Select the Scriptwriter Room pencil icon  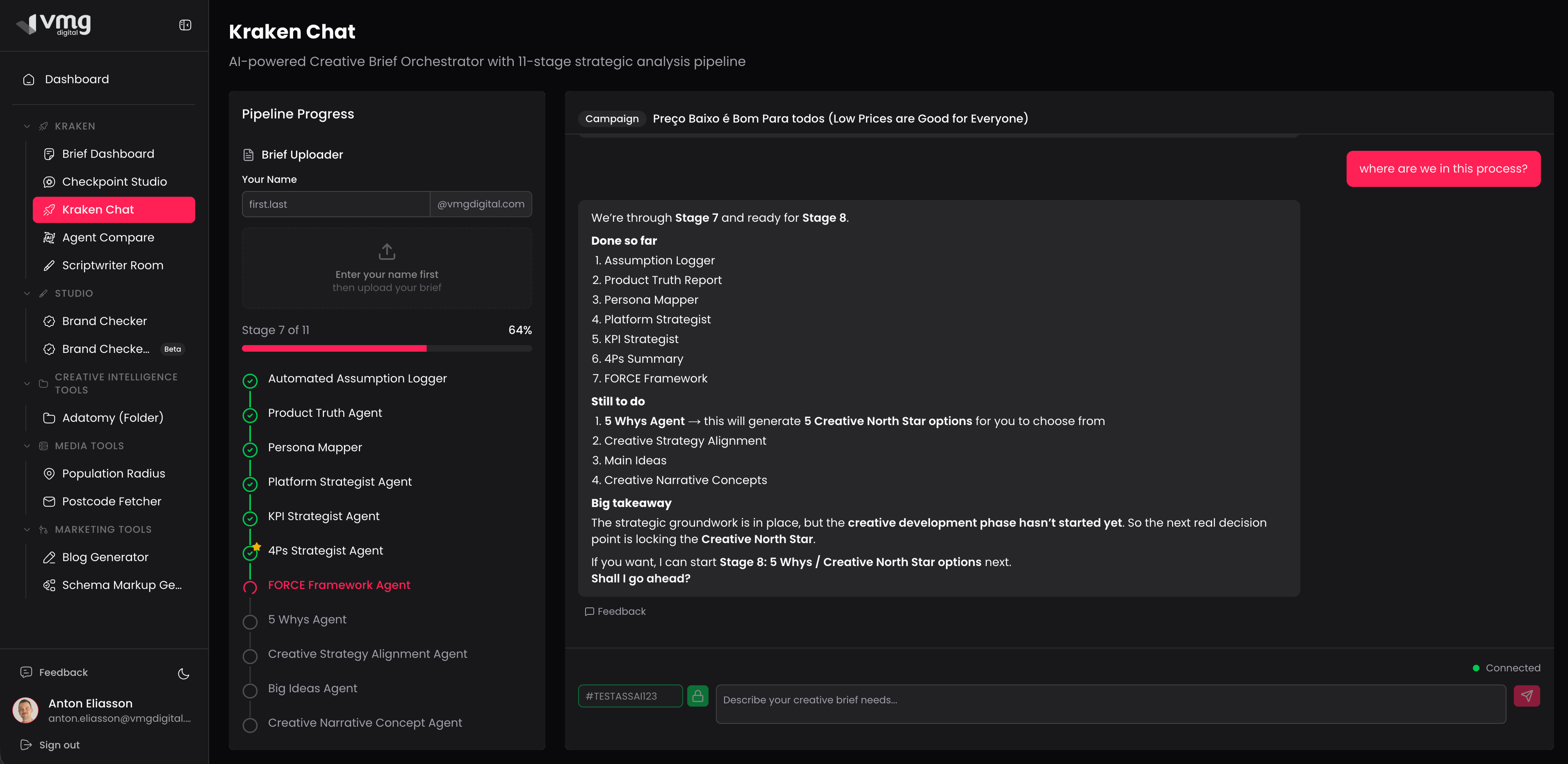pos(49,265)
